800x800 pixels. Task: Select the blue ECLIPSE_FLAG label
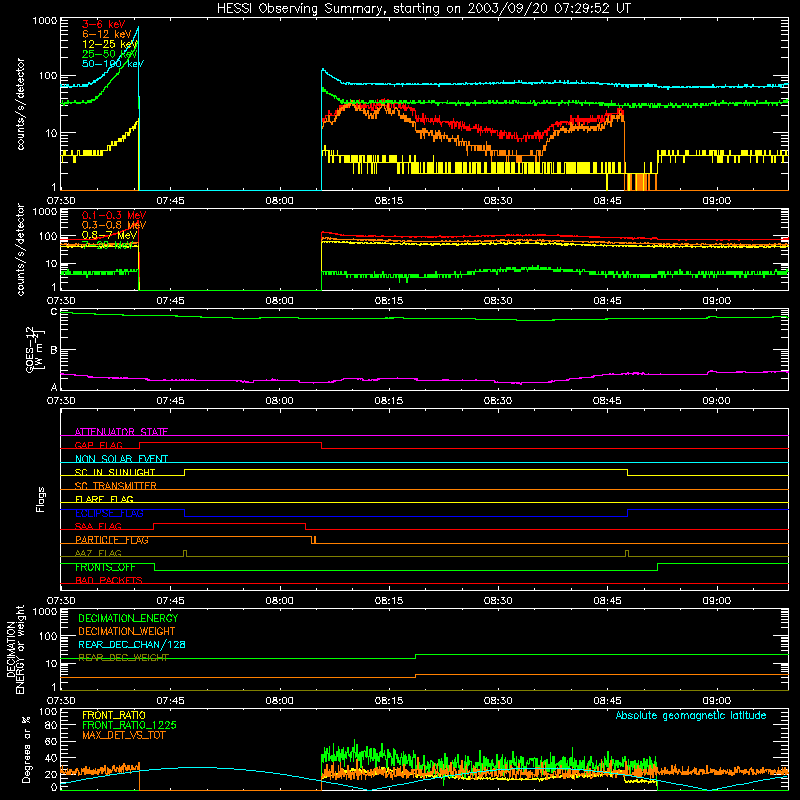(109, 513)
